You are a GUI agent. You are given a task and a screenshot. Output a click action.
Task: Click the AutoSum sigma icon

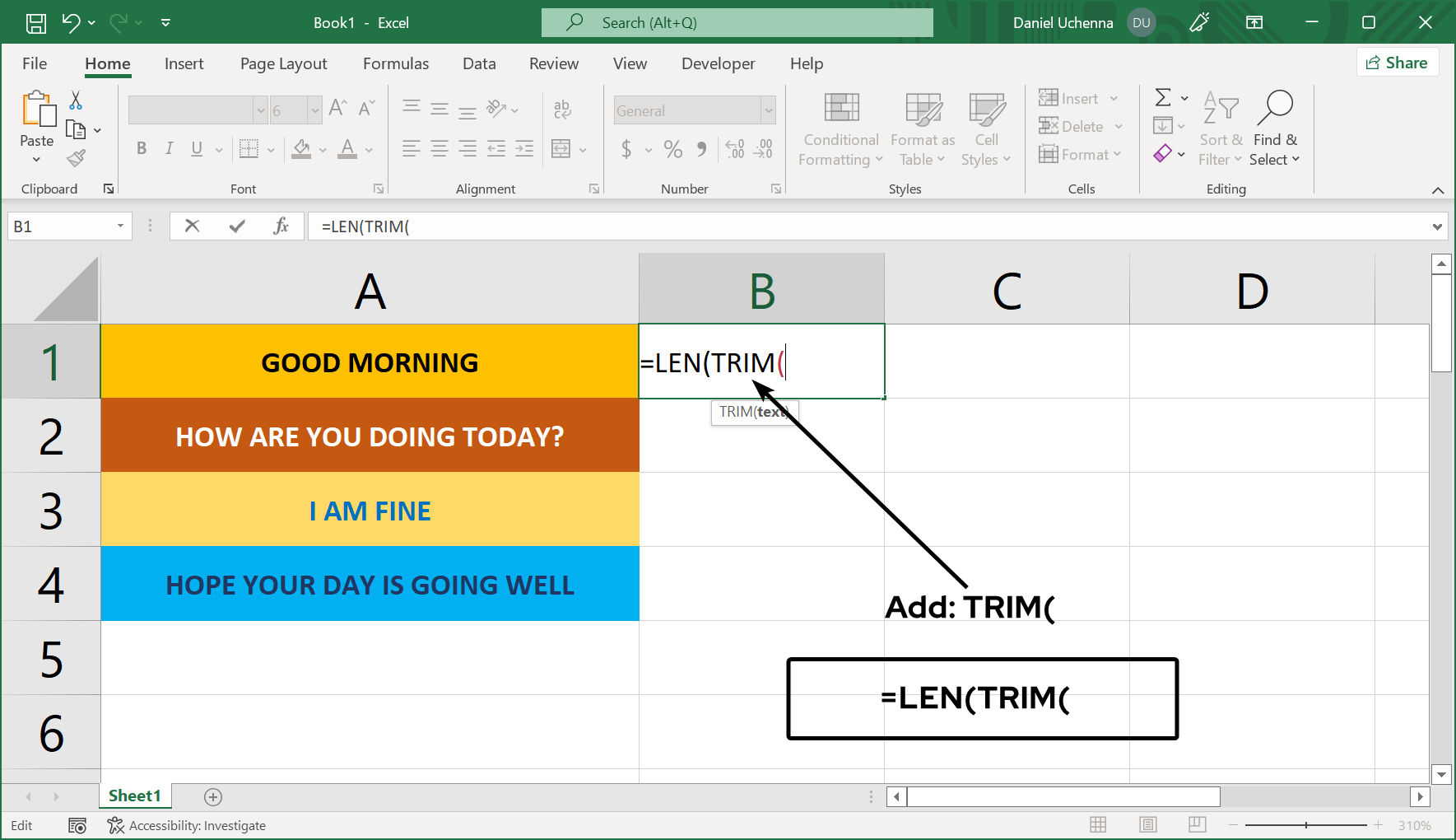(1163, 98)
